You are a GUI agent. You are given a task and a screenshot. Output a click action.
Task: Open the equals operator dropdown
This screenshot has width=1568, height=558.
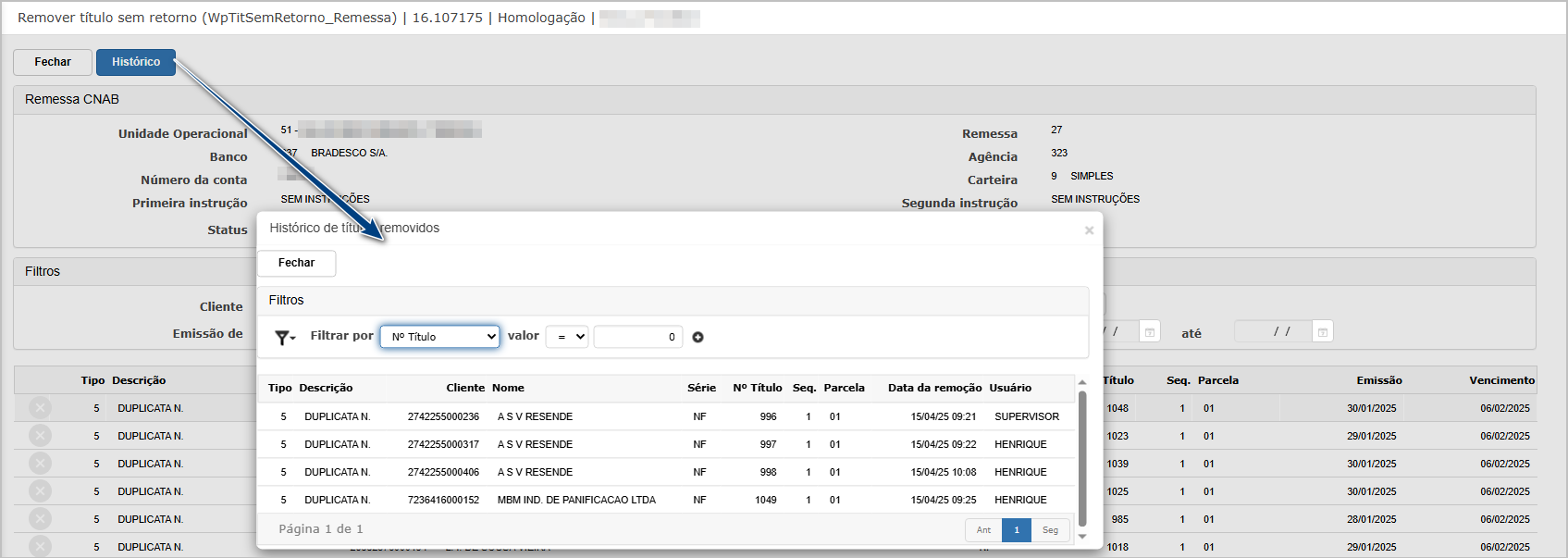click(x=566, y=337)
